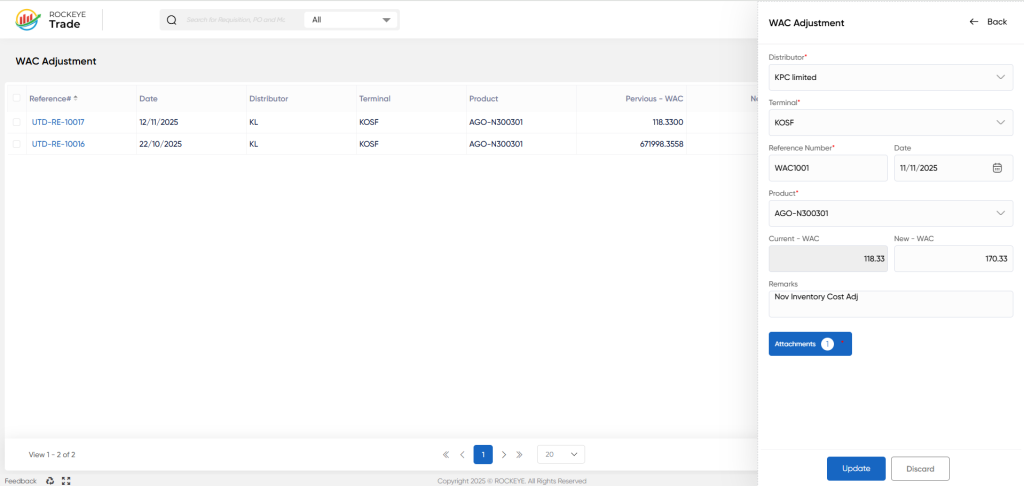Image resolution: width=1024 pixels, height=486 pixels.
Task: Click the Remarks text area
Action: point(891,304)
